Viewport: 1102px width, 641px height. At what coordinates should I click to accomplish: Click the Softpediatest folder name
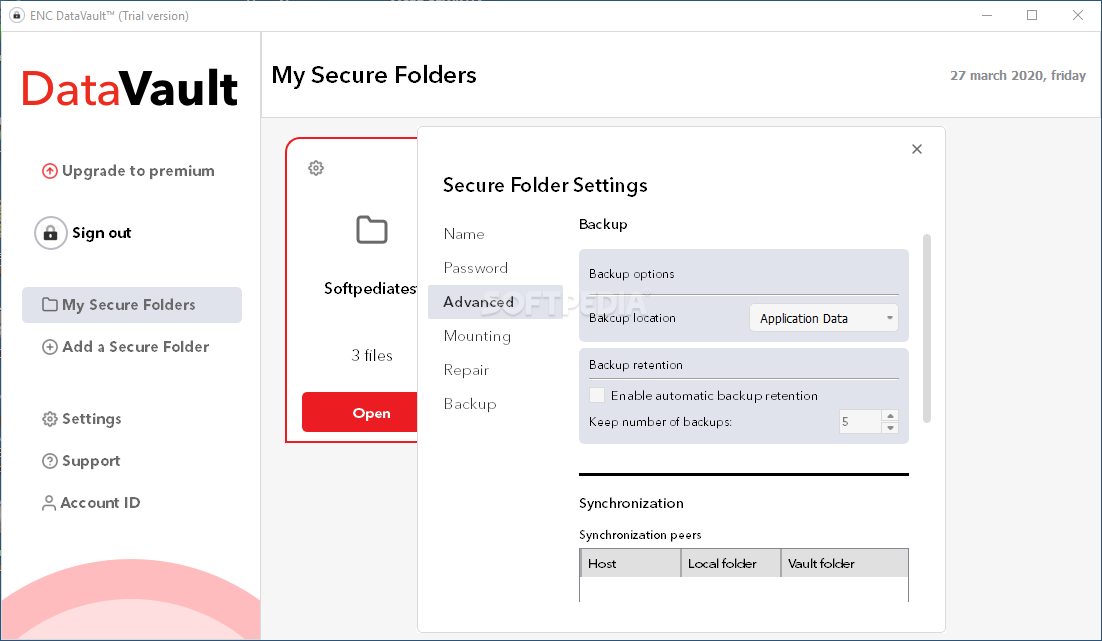click(x=370, y=288)
